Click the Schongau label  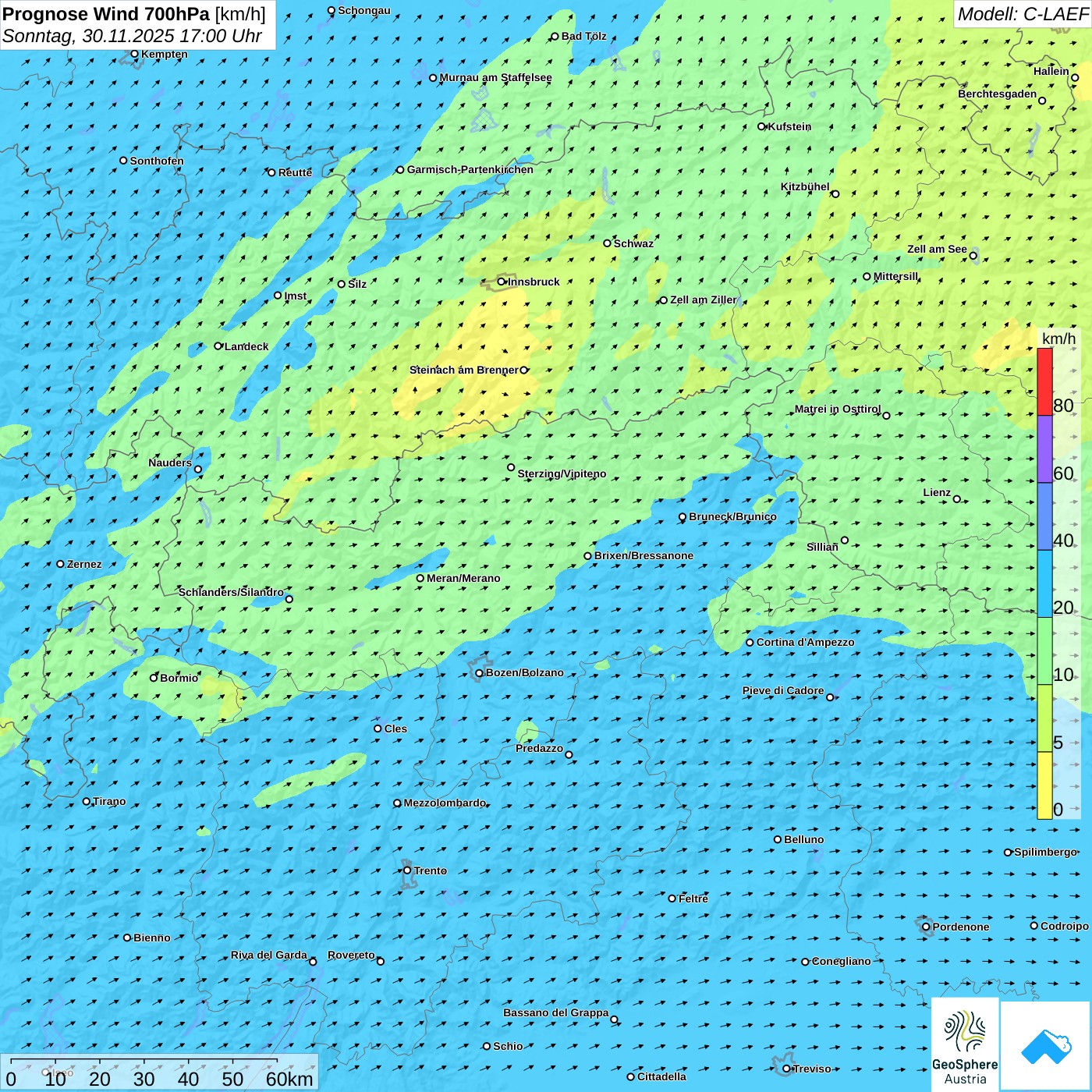[x=363, y=10]
